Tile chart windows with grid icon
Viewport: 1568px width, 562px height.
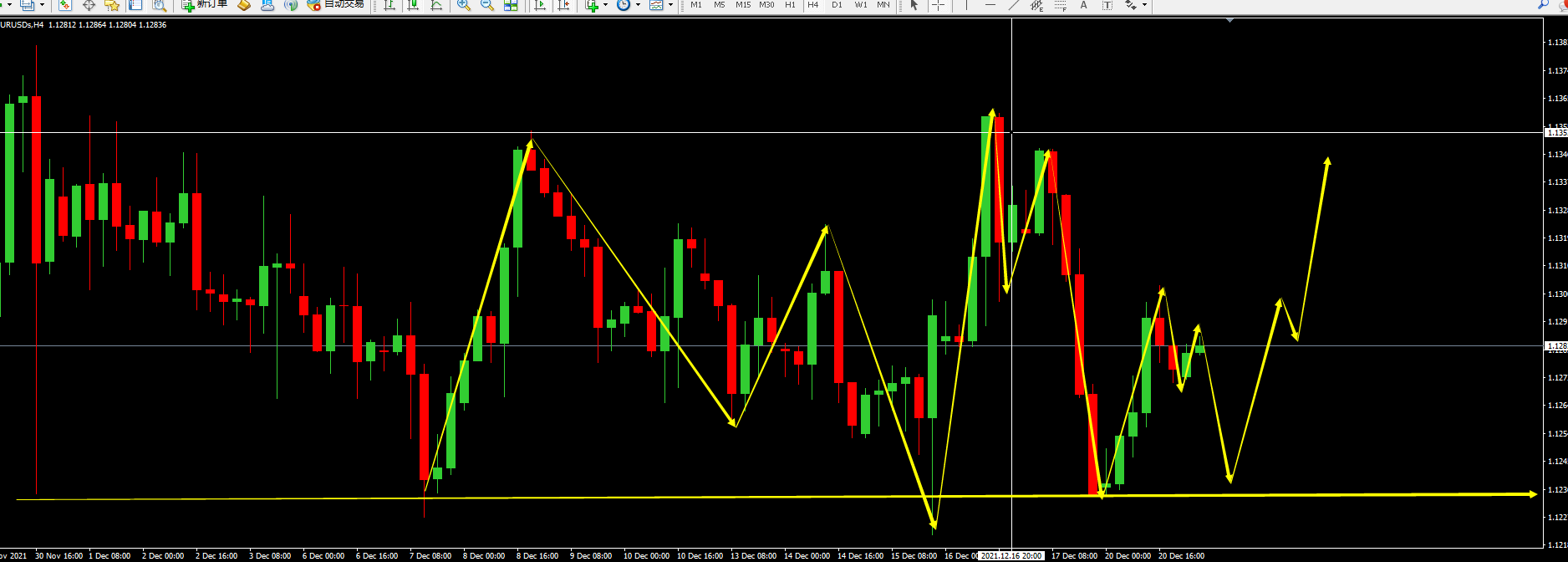coord(511,5)
